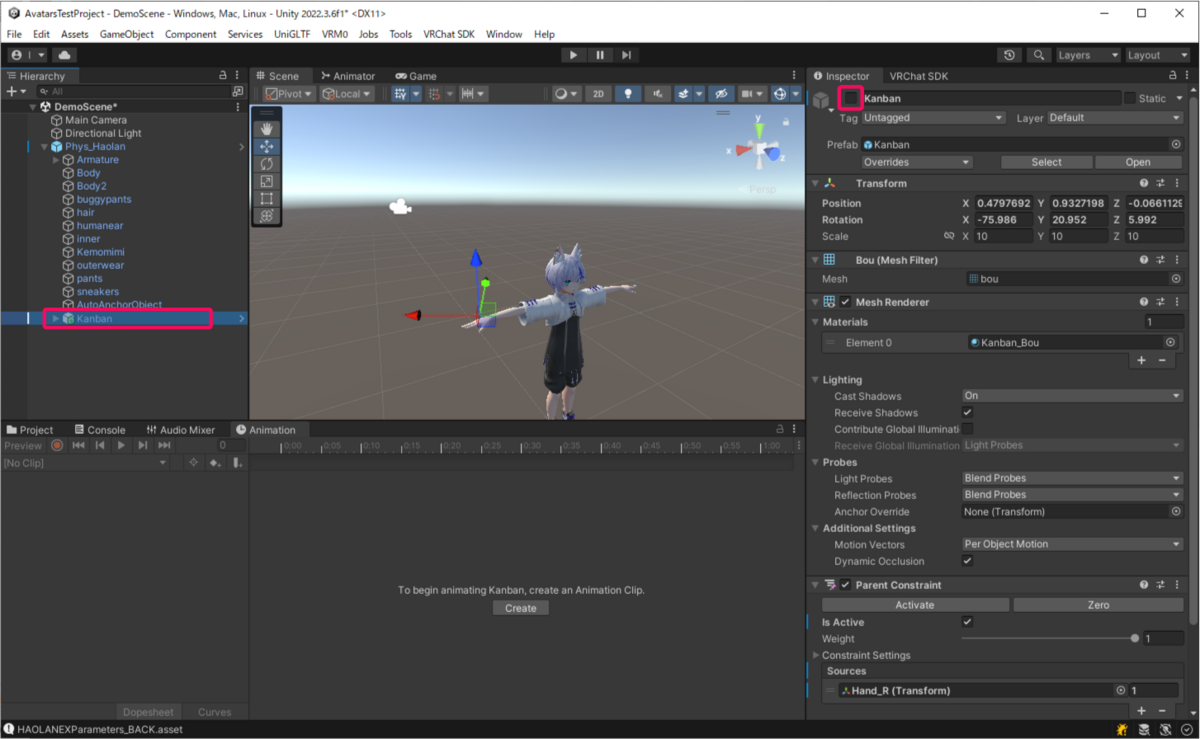Viewport: 1200px width, 739px height.
Task: Expand the Armature tree item
Action: [x=56, y=160]
